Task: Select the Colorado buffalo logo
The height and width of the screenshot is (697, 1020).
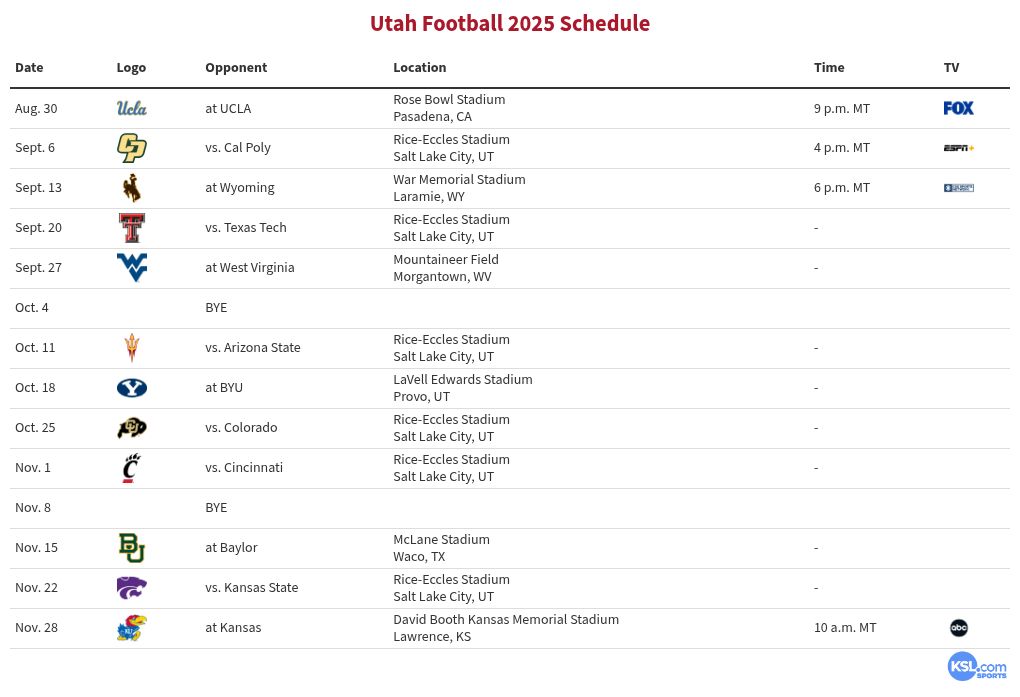Action: pyautogui.click(x=131, y=428)
